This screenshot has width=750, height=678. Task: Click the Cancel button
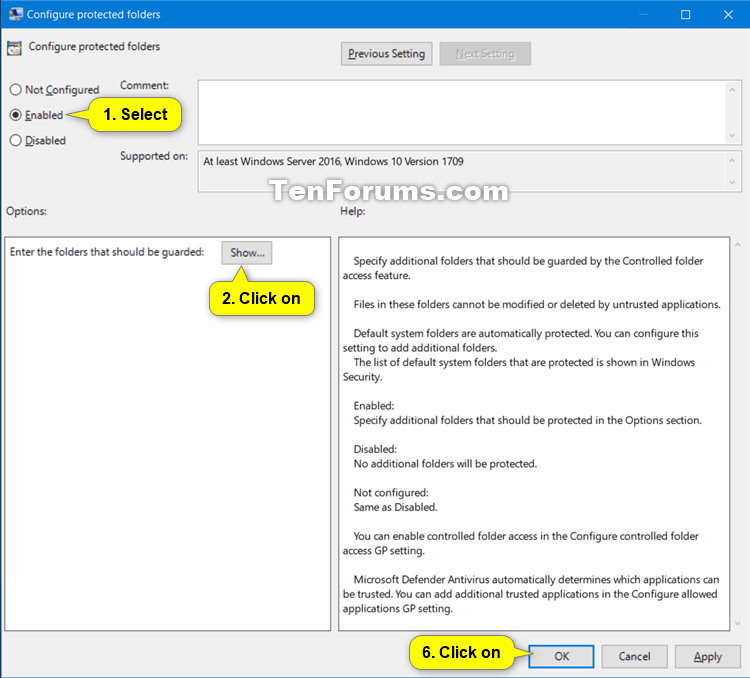634,656
